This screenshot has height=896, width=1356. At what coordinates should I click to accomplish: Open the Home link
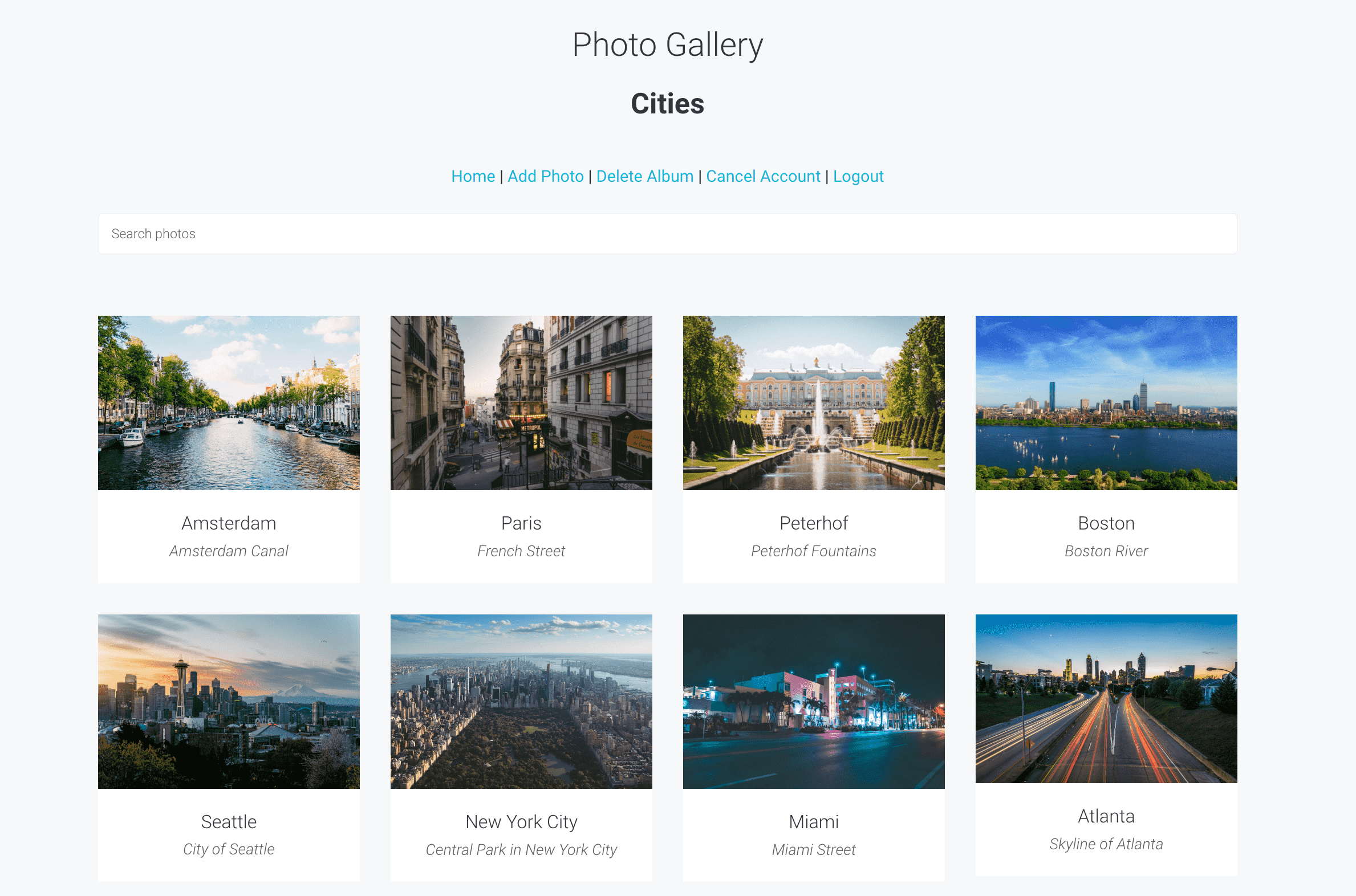pos(473,176)
